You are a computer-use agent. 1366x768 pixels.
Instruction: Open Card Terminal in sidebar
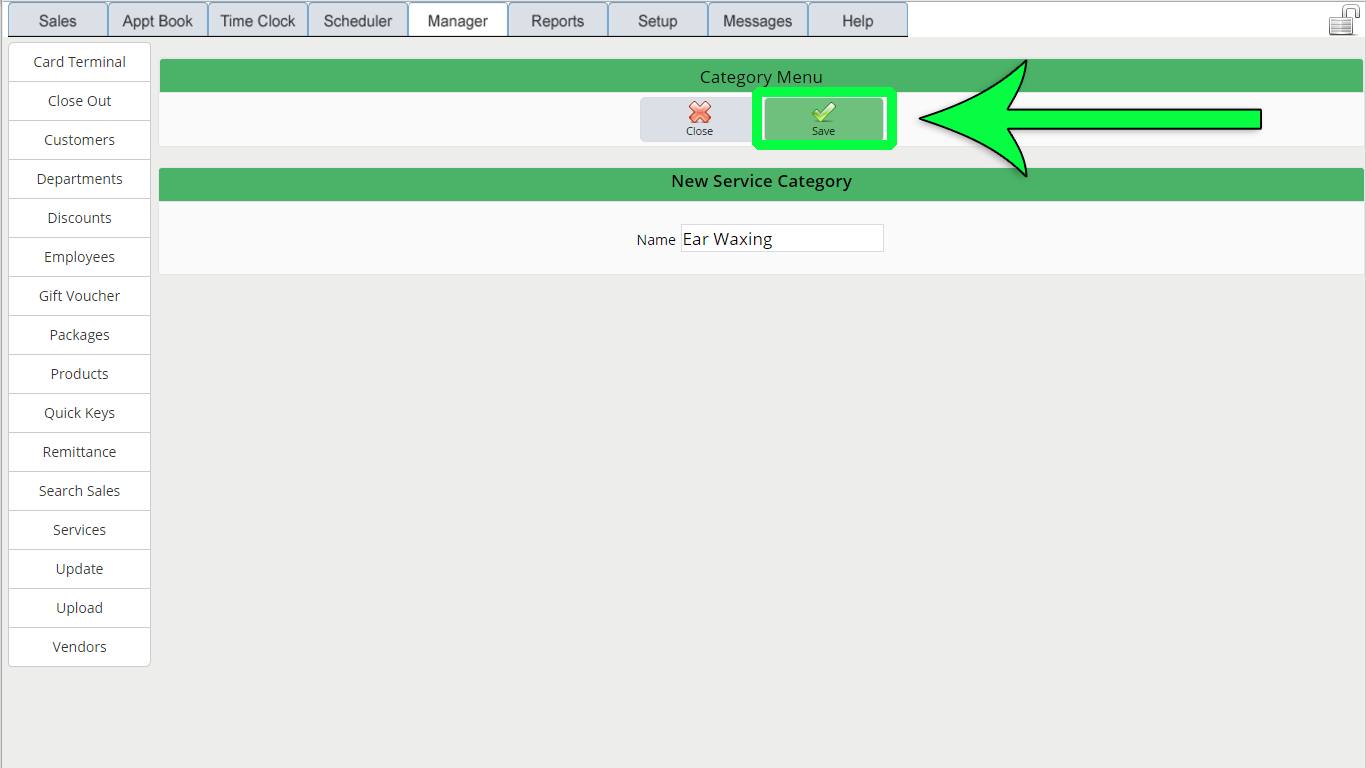(x=79, y=62)
